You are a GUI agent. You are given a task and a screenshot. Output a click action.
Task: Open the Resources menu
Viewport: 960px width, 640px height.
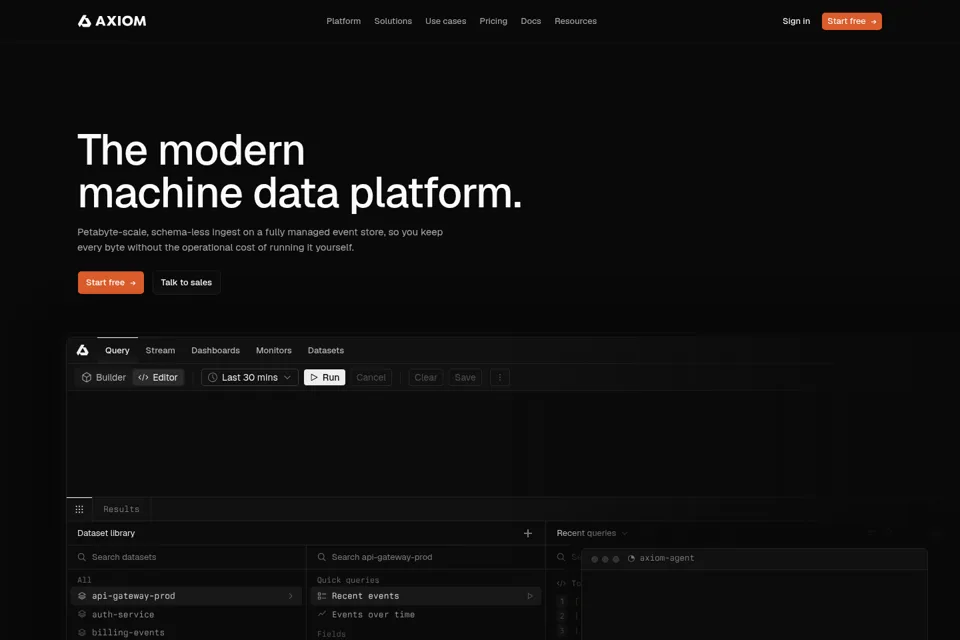576,21
